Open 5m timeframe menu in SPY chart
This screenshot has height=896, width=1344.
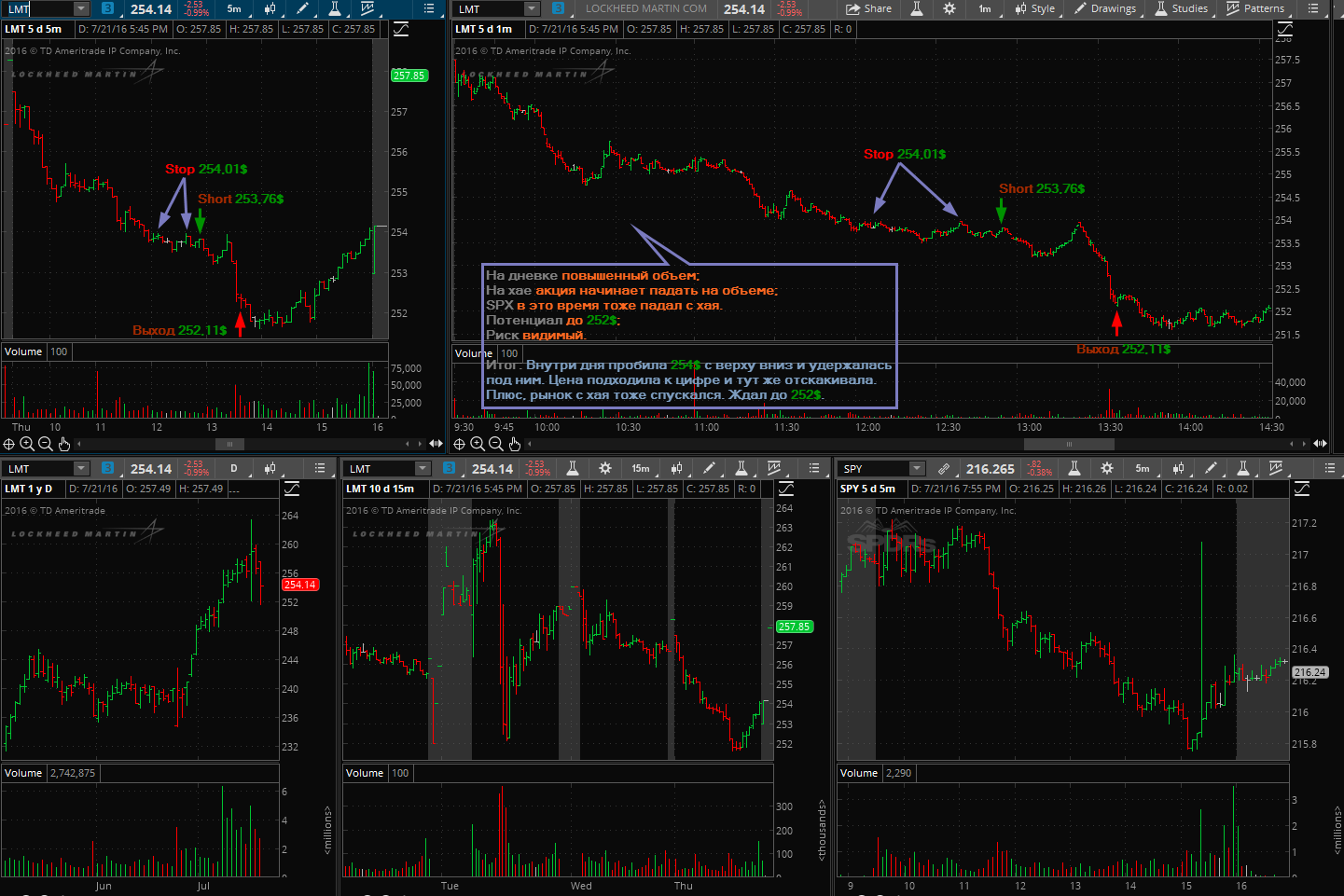[x=1143, y=468]
